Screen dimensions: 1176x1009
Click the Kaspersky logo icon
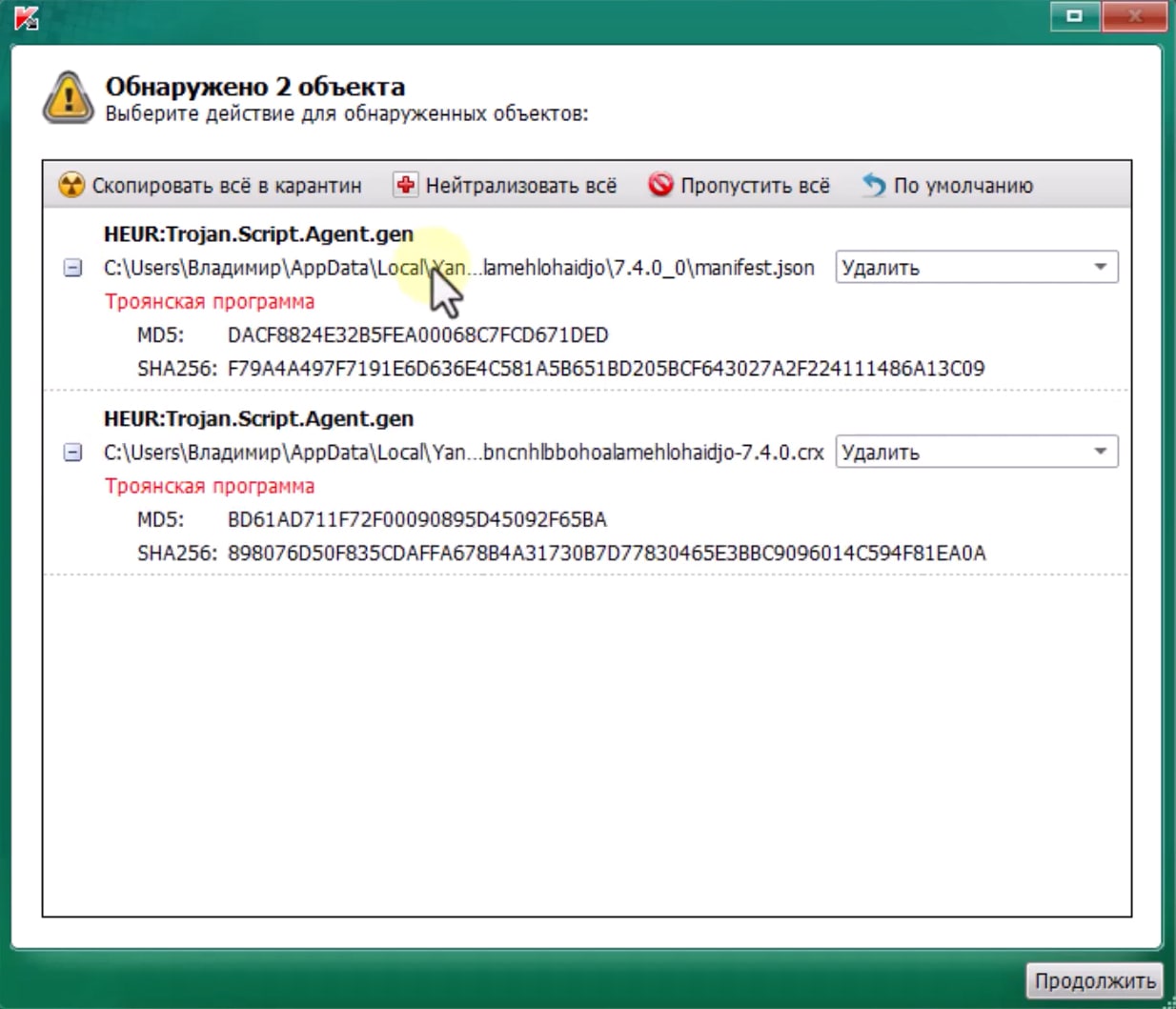click(27, 15)
